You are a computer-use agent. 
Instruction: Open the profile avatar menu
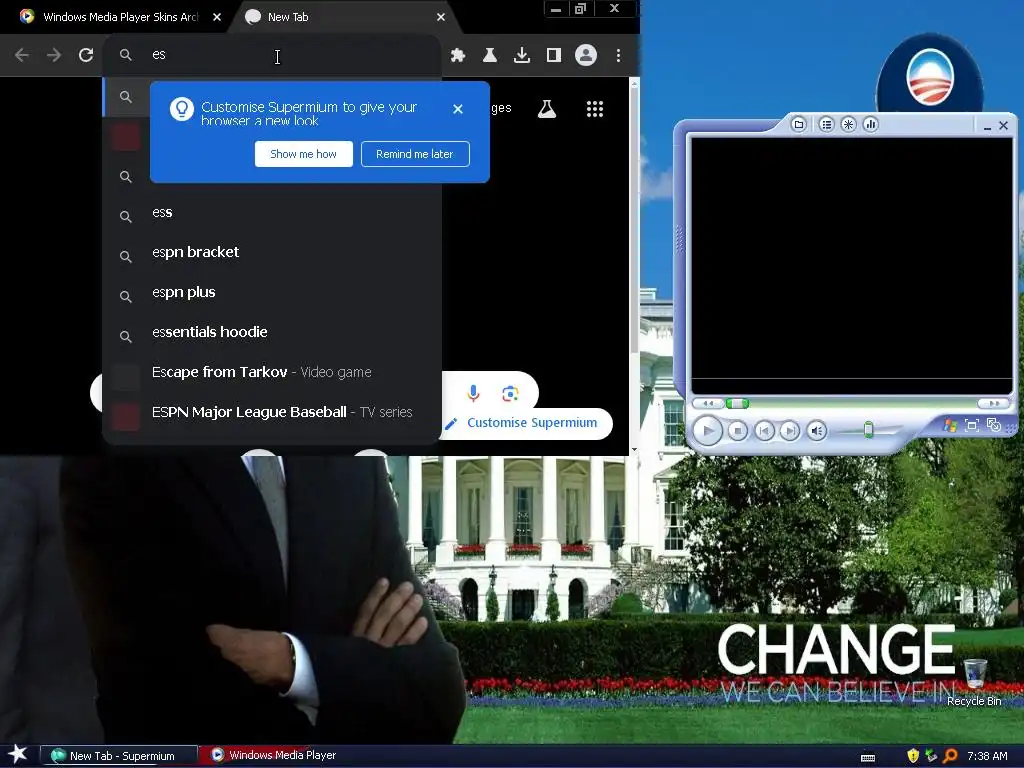[x=586, y=56]
